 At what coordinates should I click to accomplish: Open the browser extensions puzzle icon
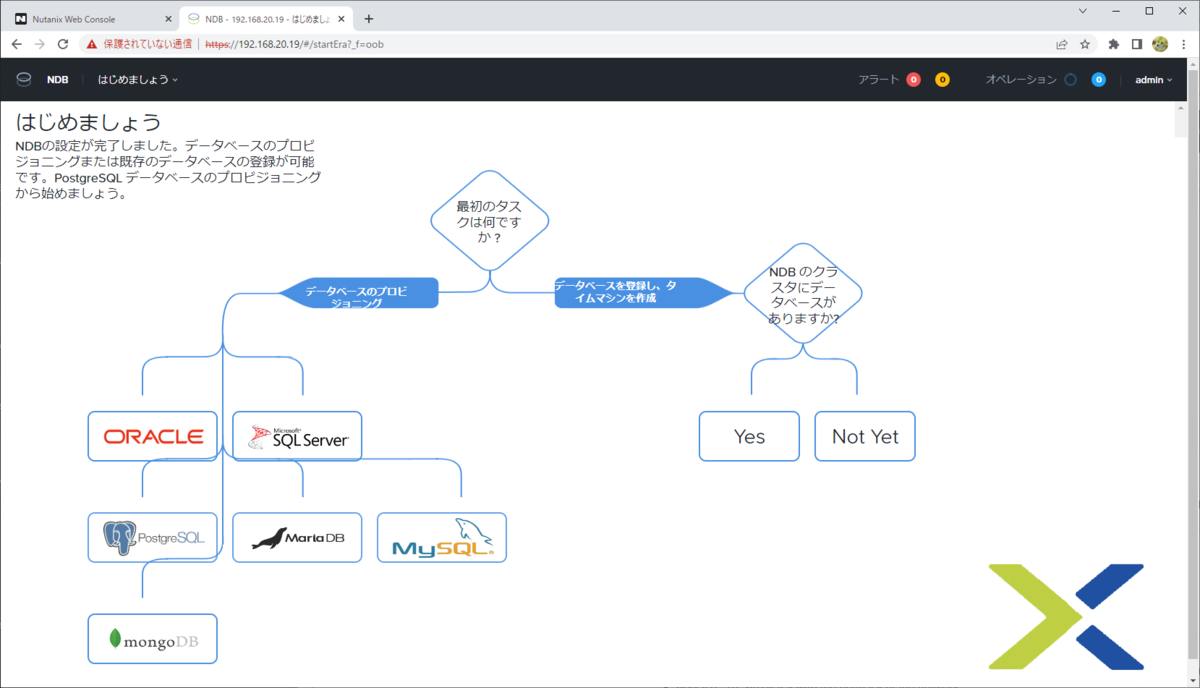click(x=1114, y=44)
